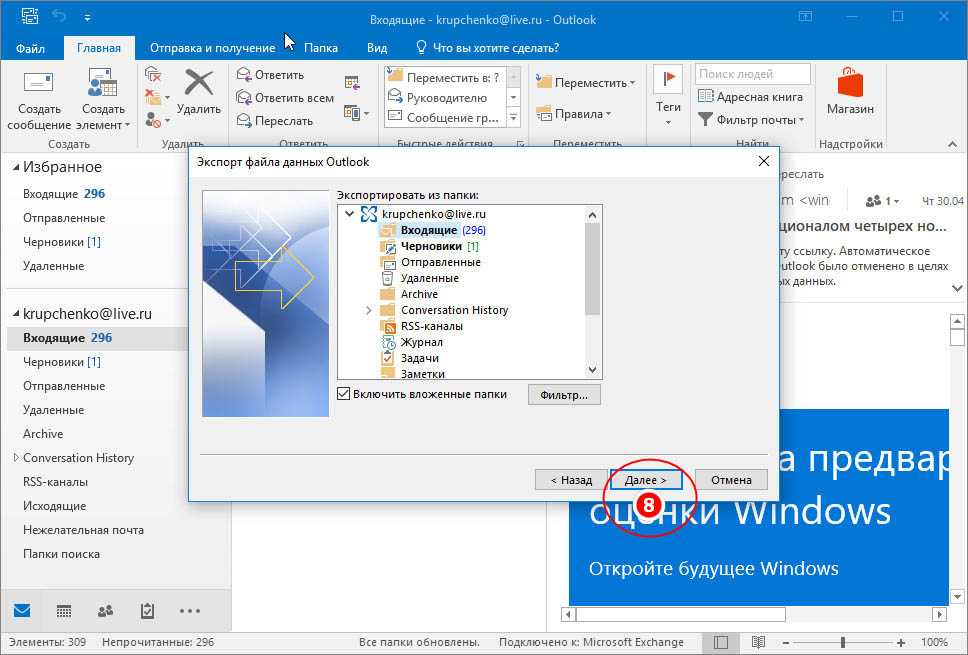
Task: Click the zoom slider in status bar
Action: click(843, 642)
